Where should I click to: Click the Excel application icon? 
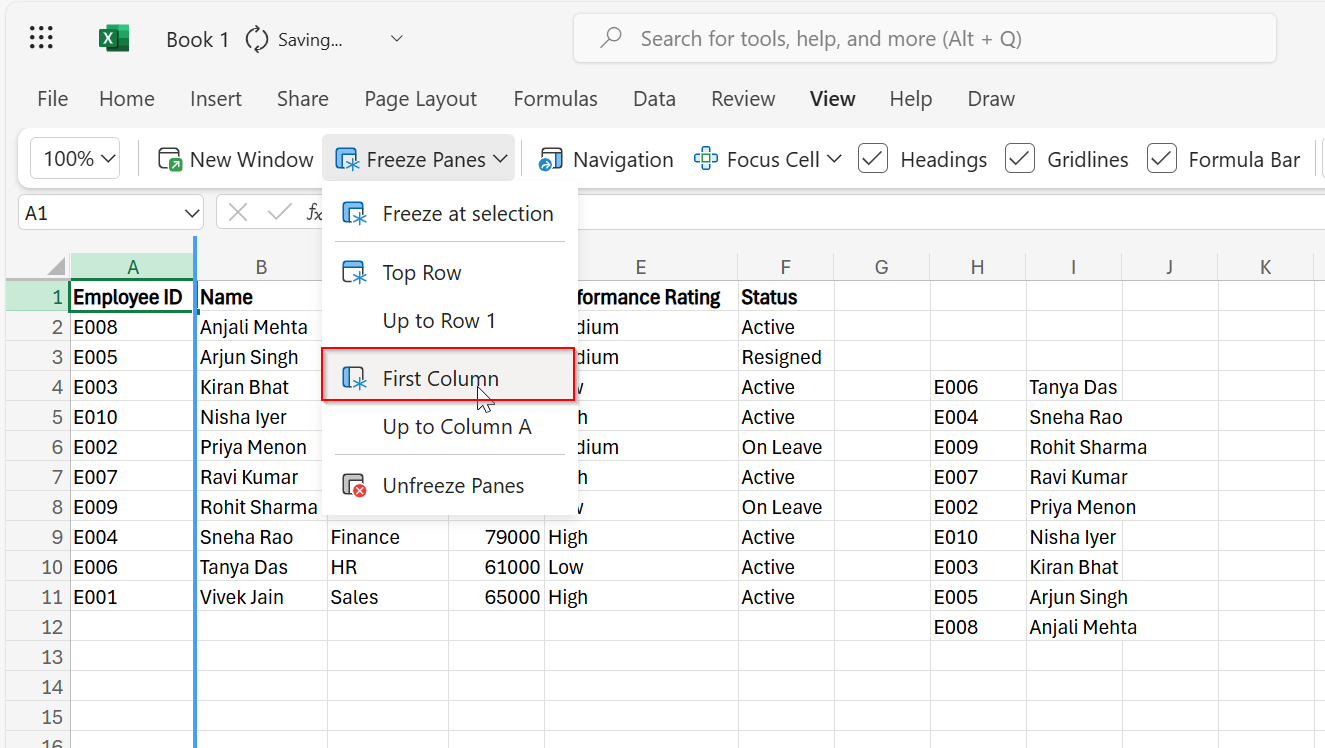coord(113,37)
